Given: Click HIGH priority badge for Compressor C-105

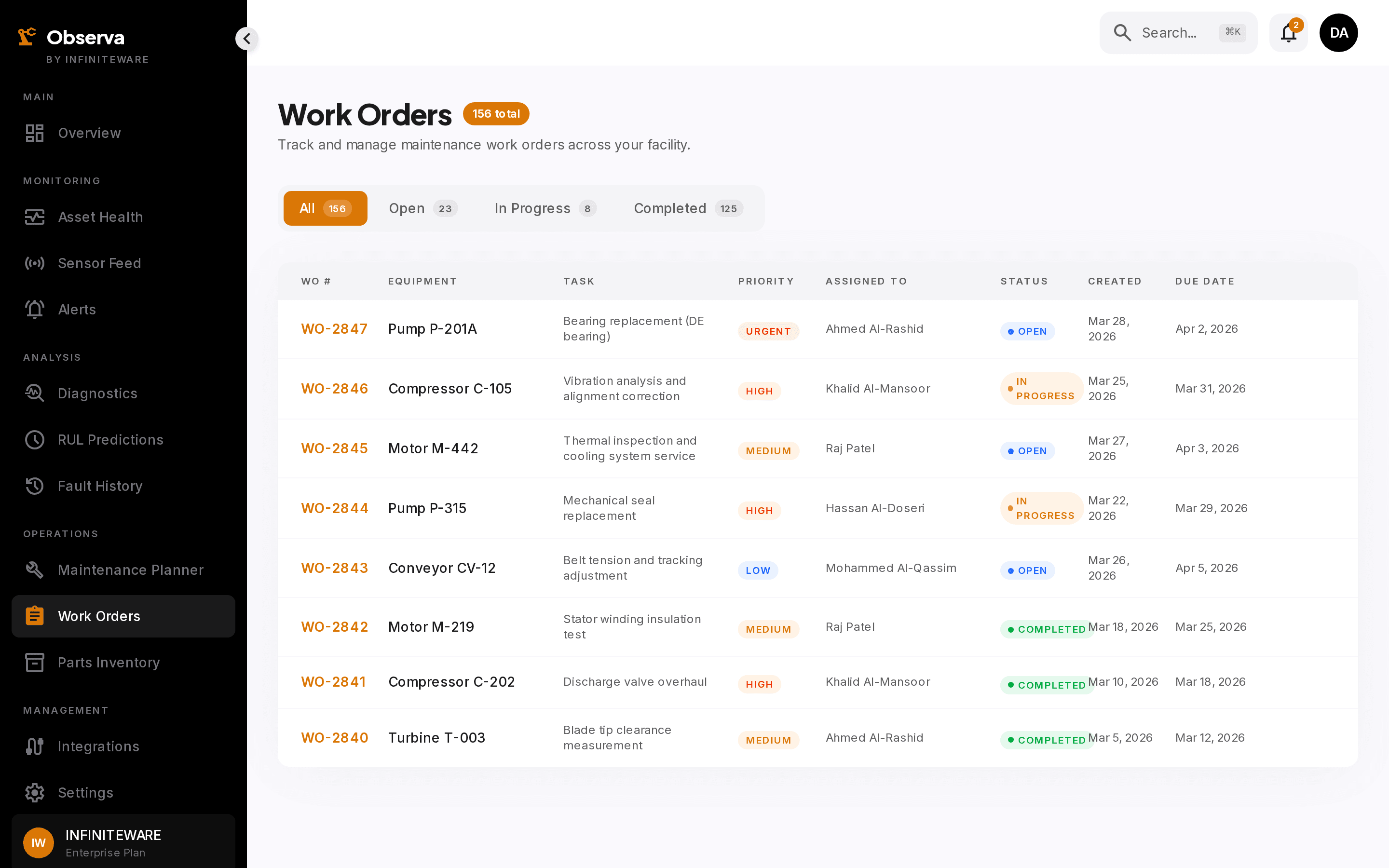Looking at the screenshot, I should (759, 391).
